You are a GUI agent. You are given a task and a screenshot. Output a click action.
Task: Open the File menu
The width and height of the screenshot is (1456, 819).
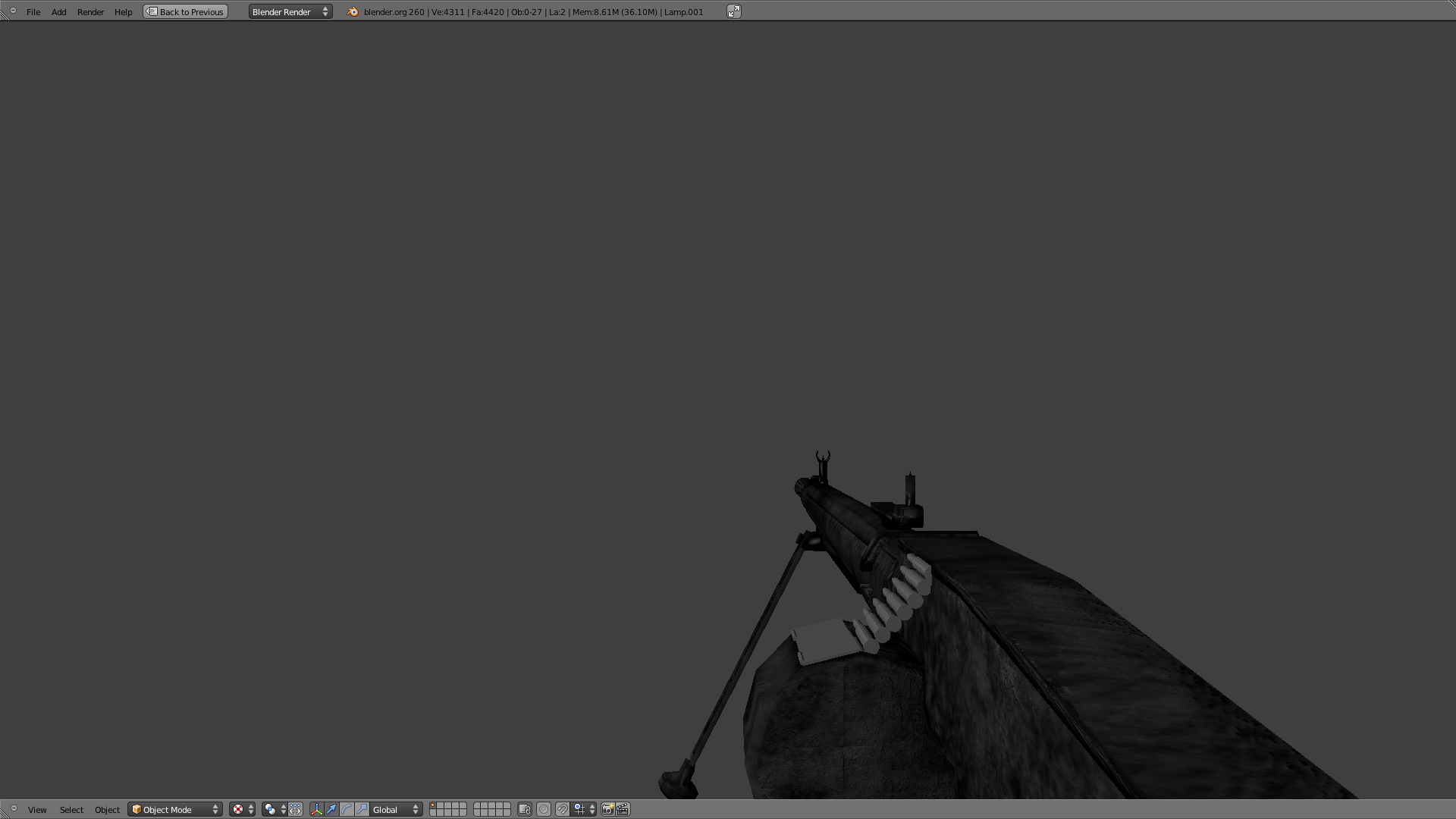(x=33, y=12)
